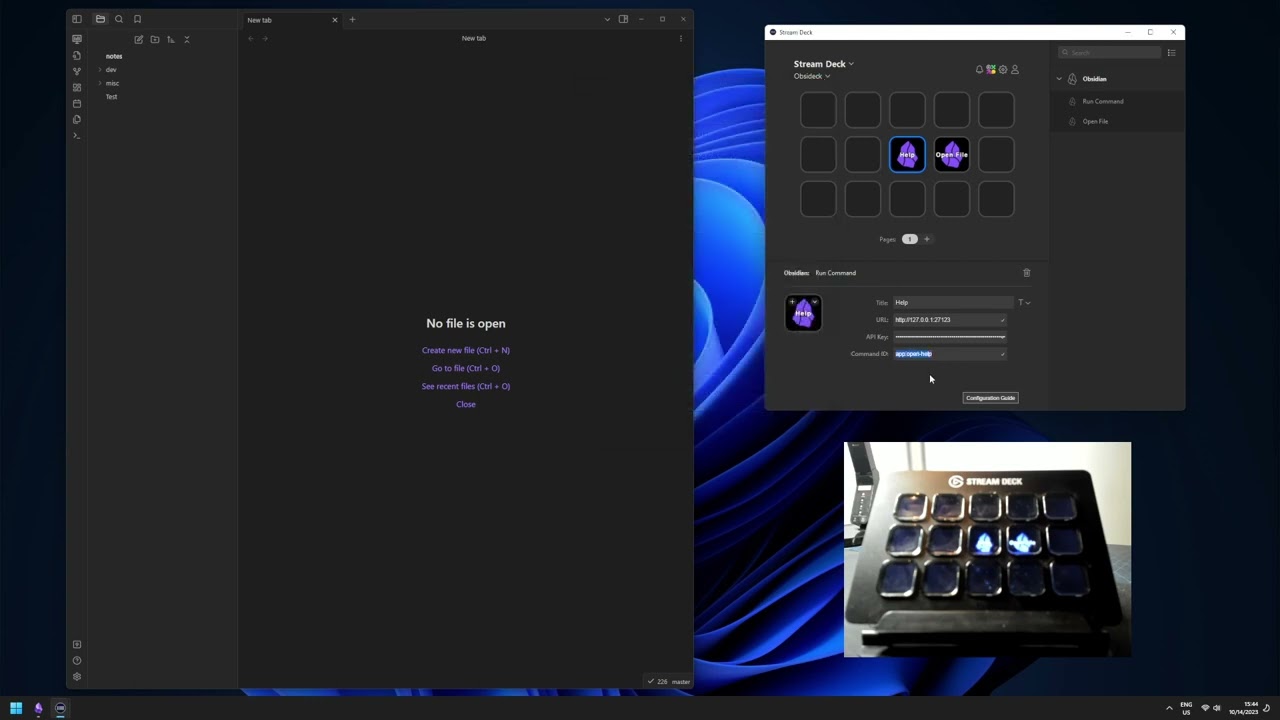Open the calendar daily note icon

[x=77, y=104]
